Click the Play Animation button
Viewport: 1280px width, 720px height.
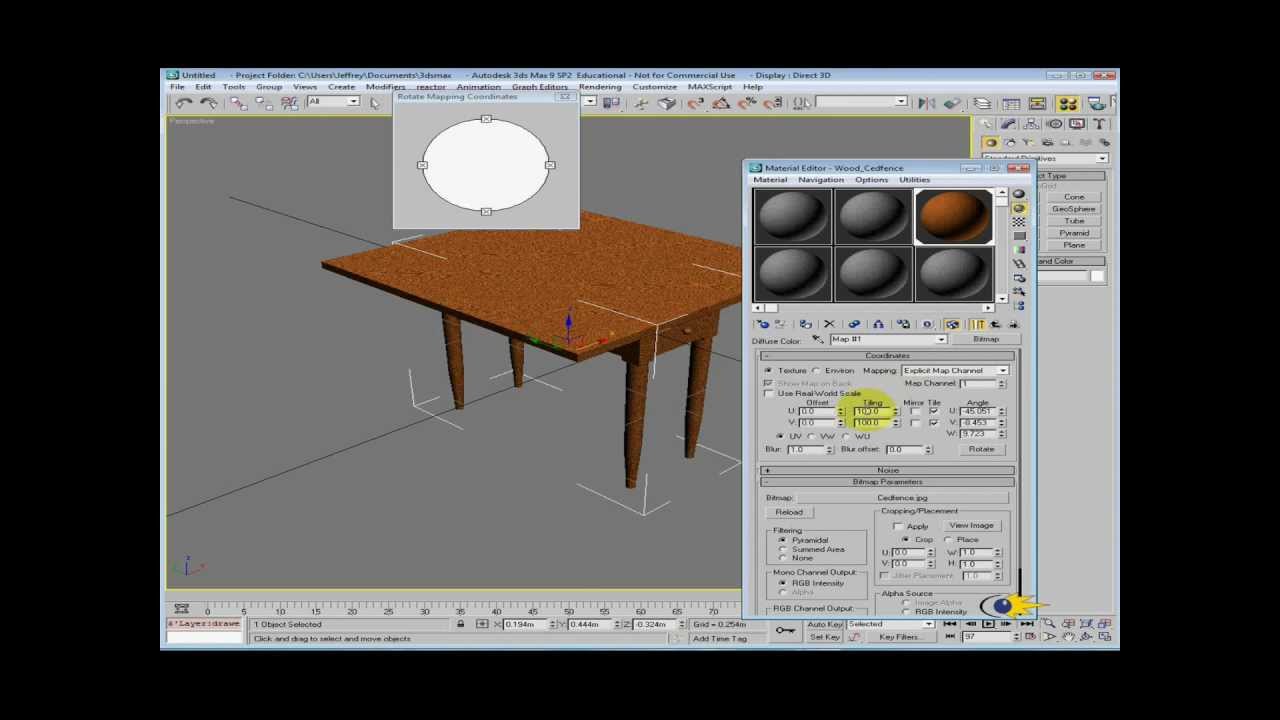[x=988, y=624]
